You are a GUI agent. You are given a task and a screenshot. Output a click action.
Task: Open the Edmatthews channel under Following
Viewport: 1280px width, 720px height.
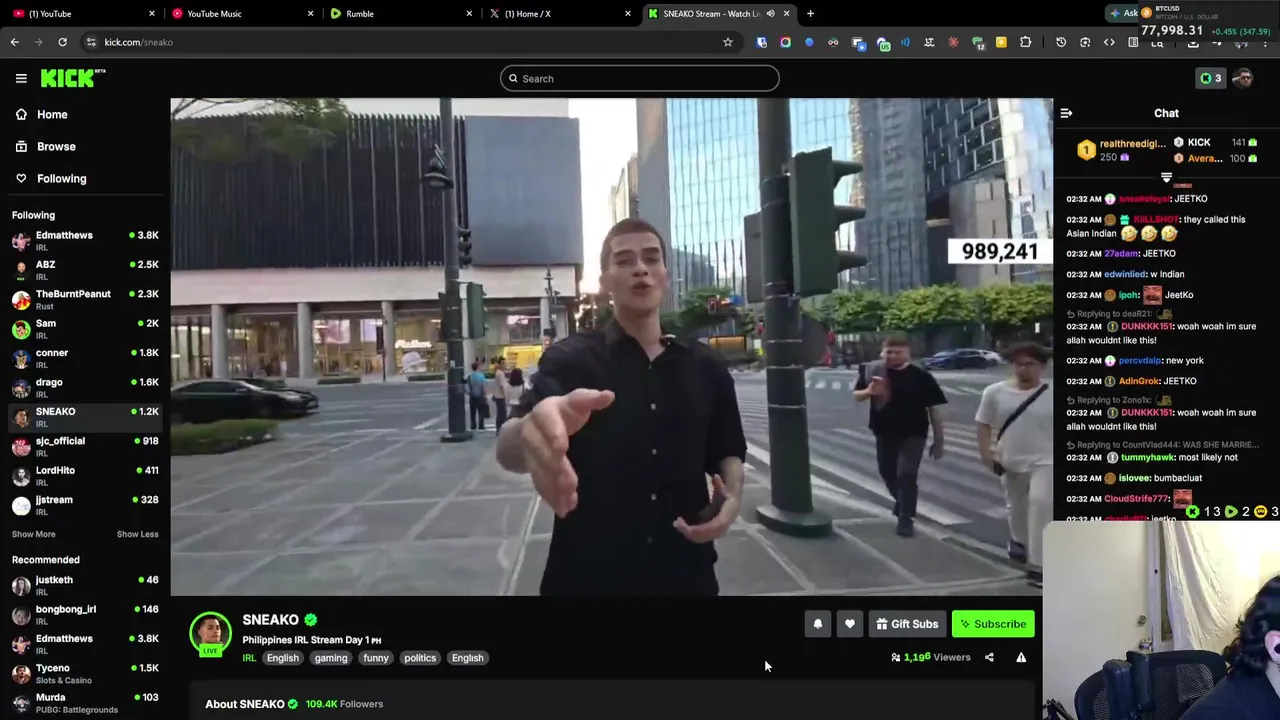click(x=85, y=240)
